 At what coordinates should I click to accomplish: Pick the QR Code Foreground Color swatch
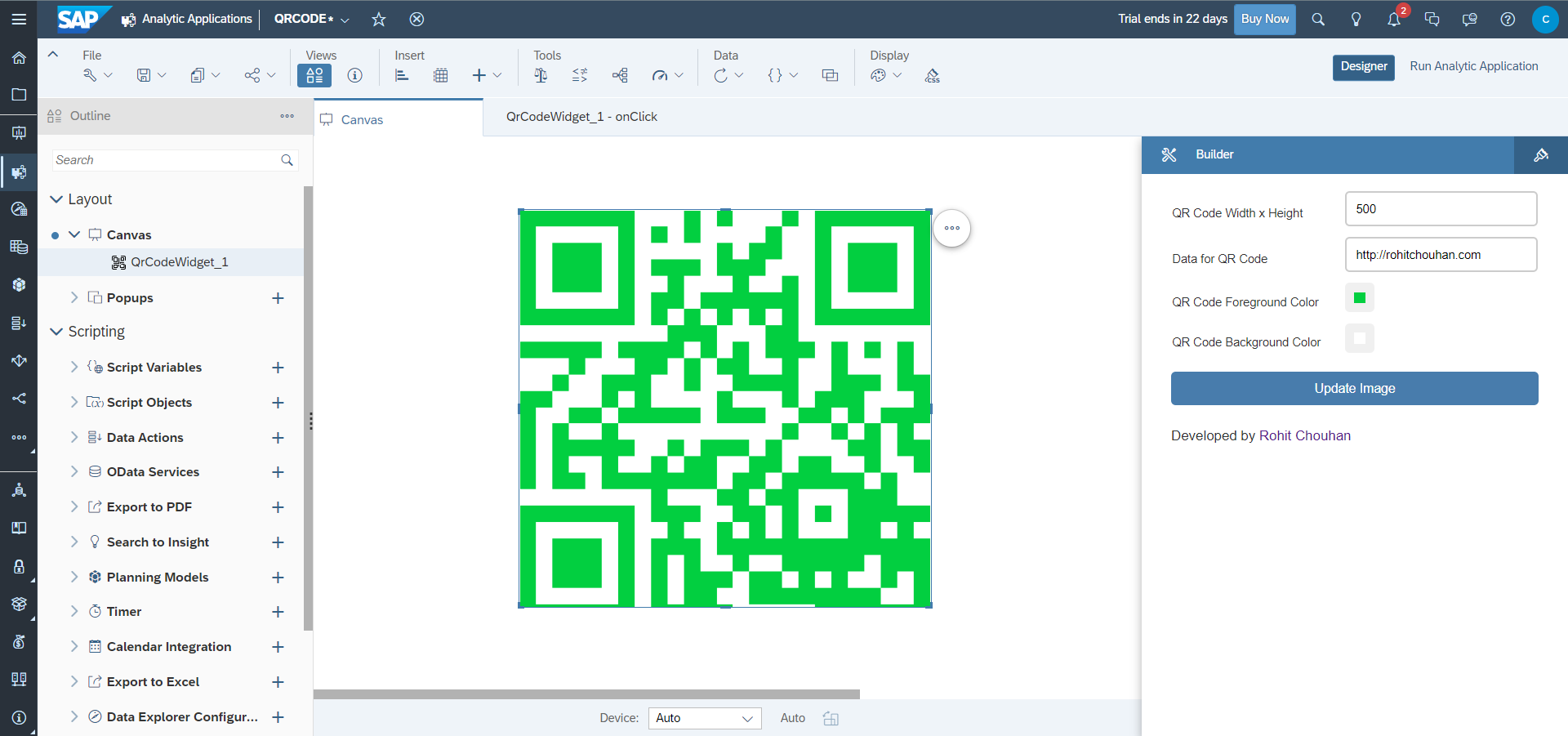[1360, 298]
